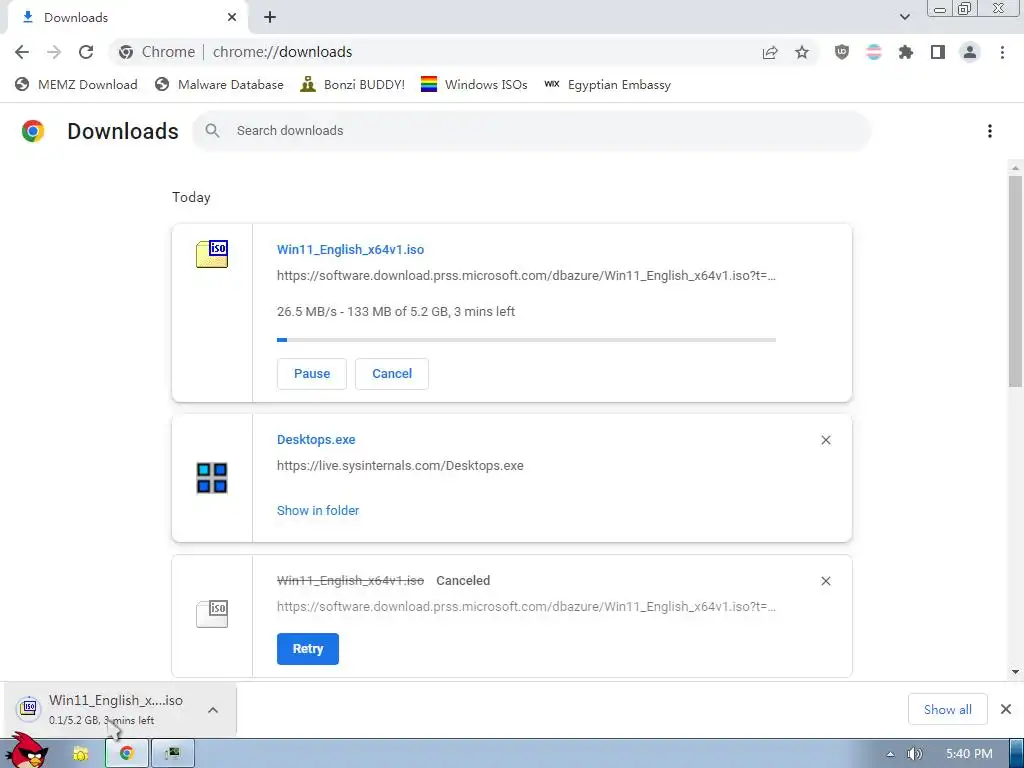This screenshot has width=1024, height=768.
Task: Bookmark this page with the star icon
Action: pyautogui.click(x=802, y=52)
